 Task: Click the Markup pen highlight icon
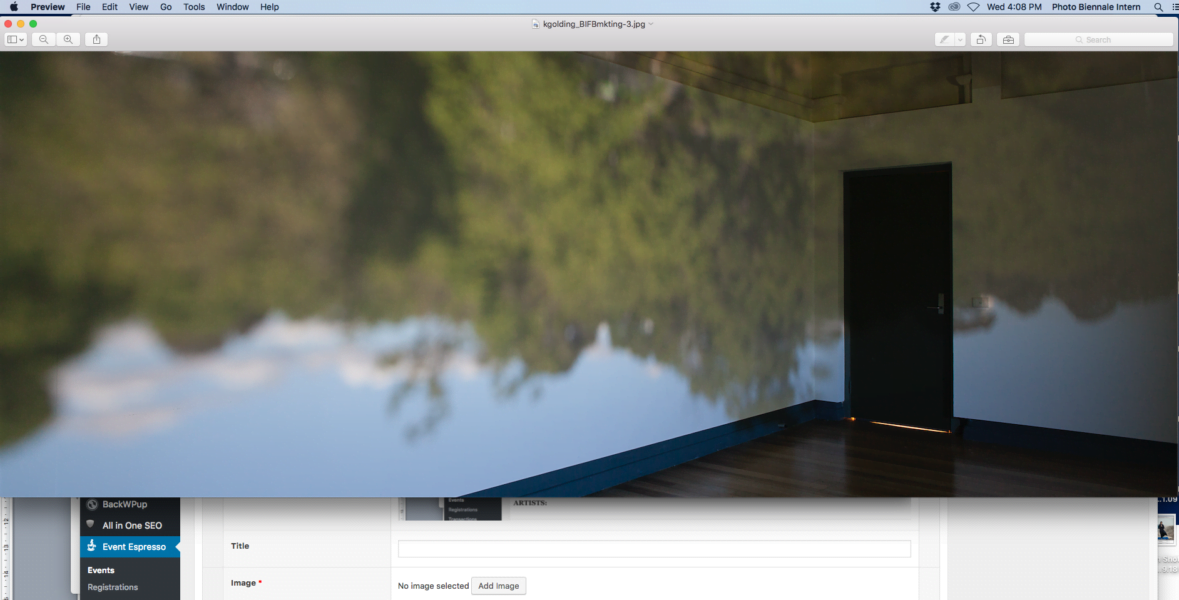(944, 39)
